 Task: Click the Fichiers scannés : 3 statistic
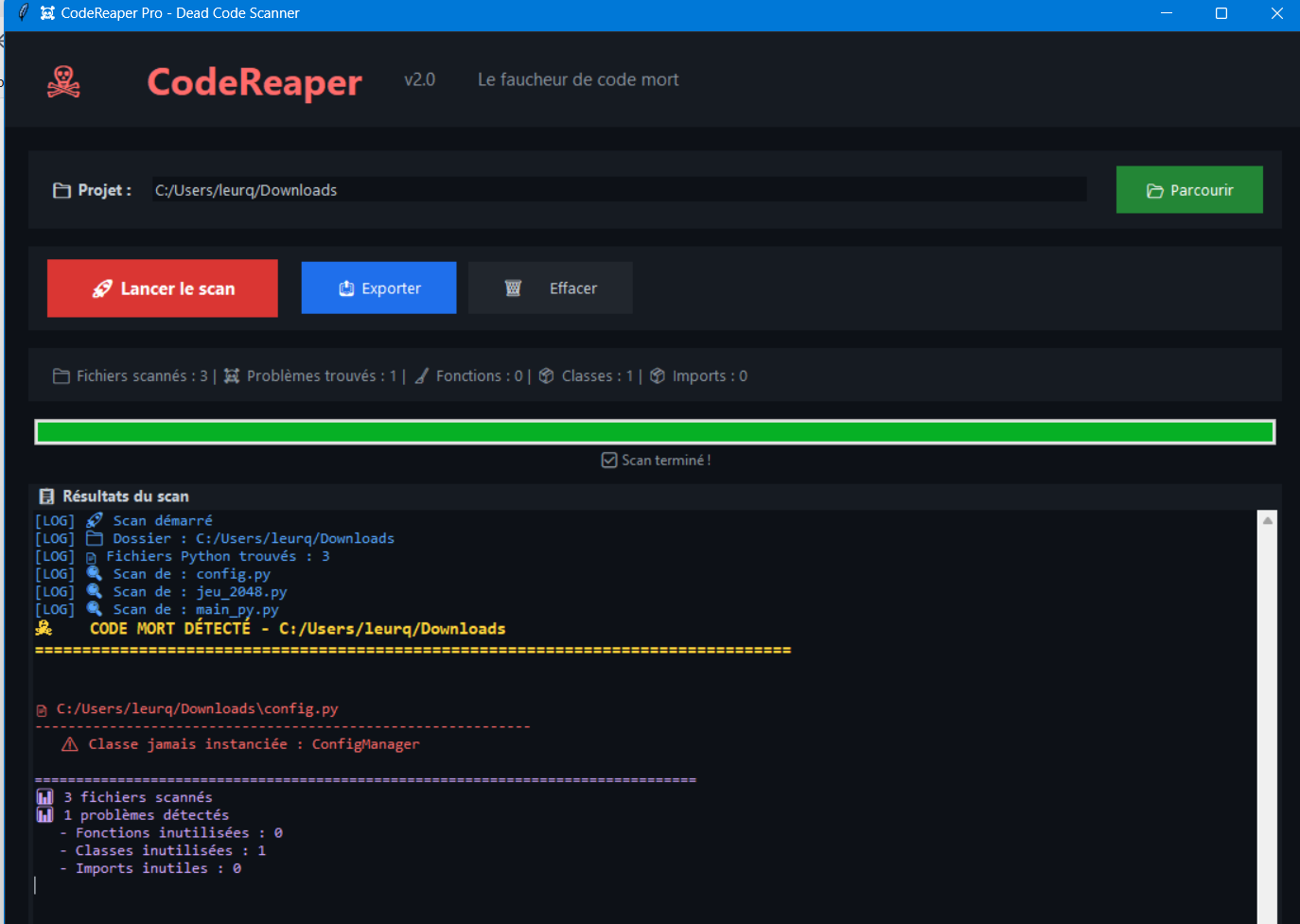[x=142, y=376]
